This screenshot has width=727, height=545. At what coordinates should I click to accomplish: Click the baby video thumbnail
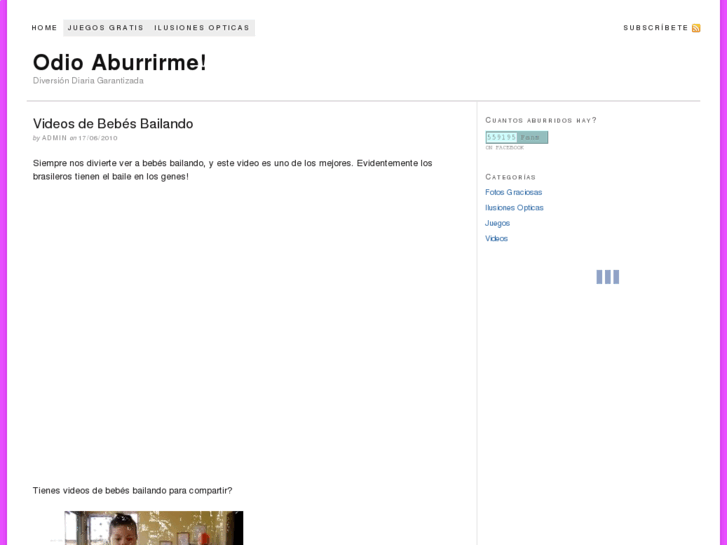[x=153, y=528]
